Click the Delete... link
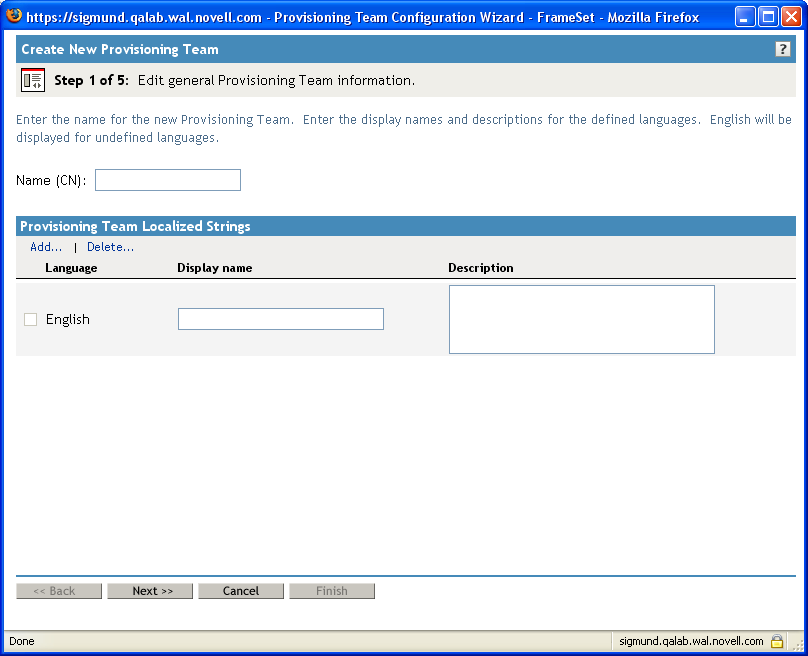This screenshot has height=656, width=808. point(110,247)
